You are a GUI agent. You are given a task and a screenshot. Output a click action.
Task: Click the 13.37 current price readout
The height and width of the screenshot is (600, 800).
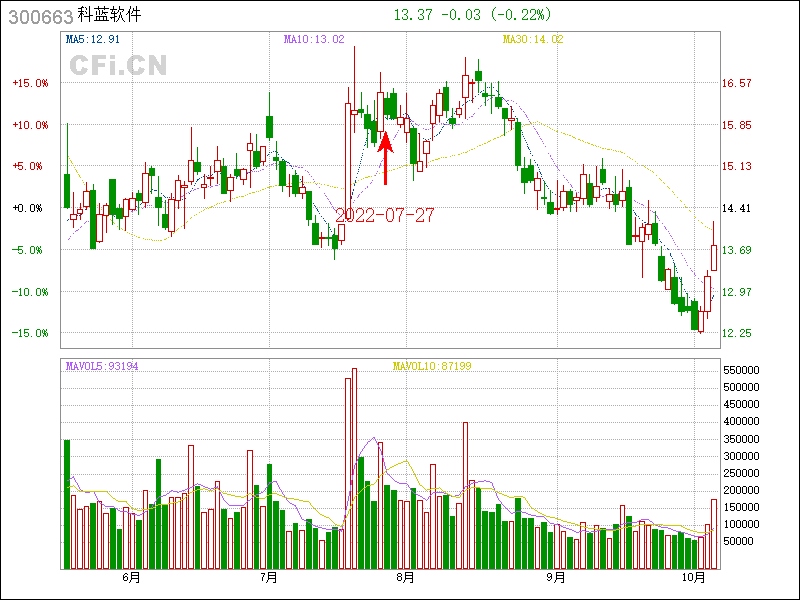coord(414,15)
